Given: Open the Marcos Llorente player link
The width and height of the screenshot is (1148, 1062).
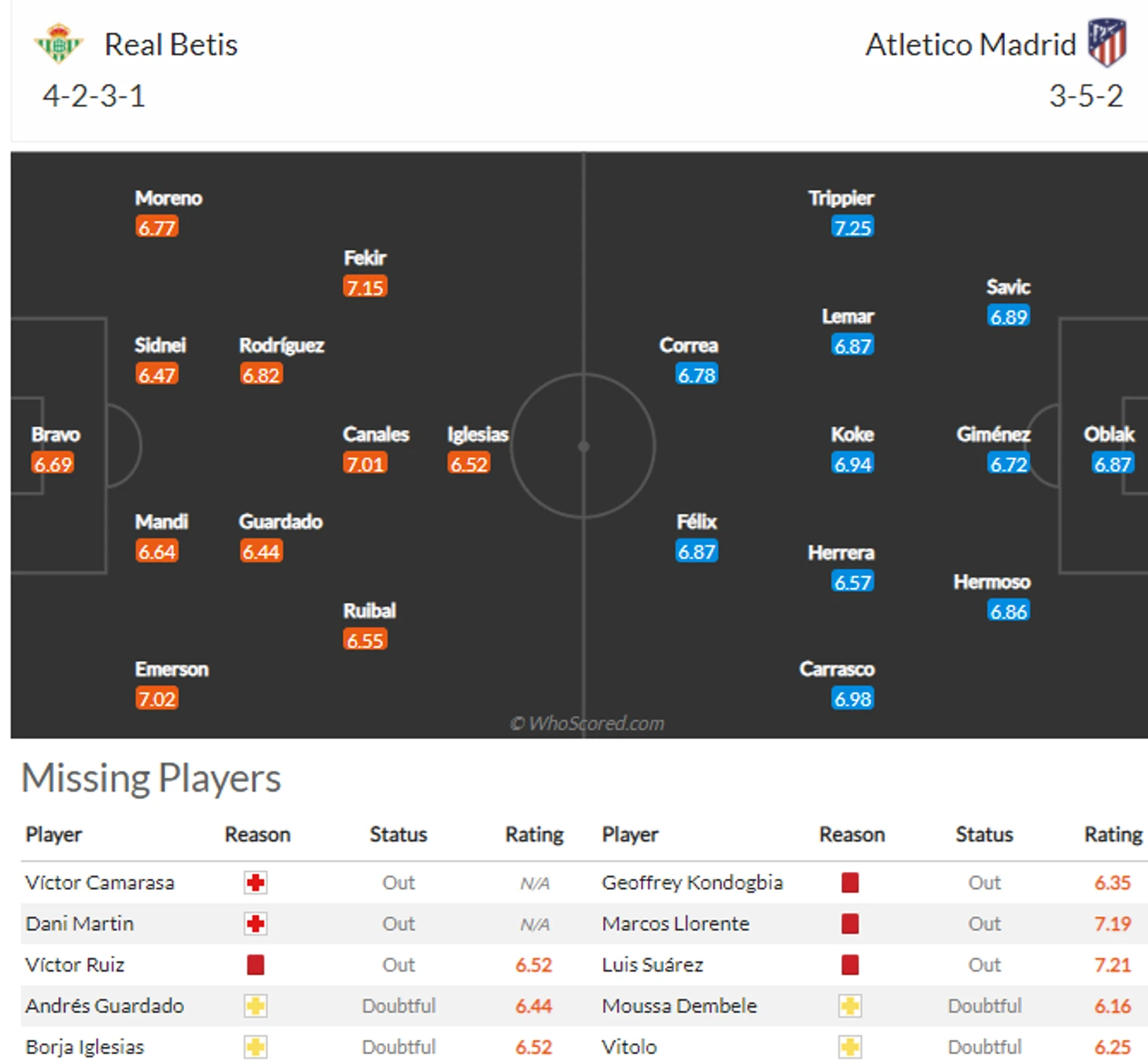Looking at the screenshot, I should pyautogui.click(x=675, y=924).
